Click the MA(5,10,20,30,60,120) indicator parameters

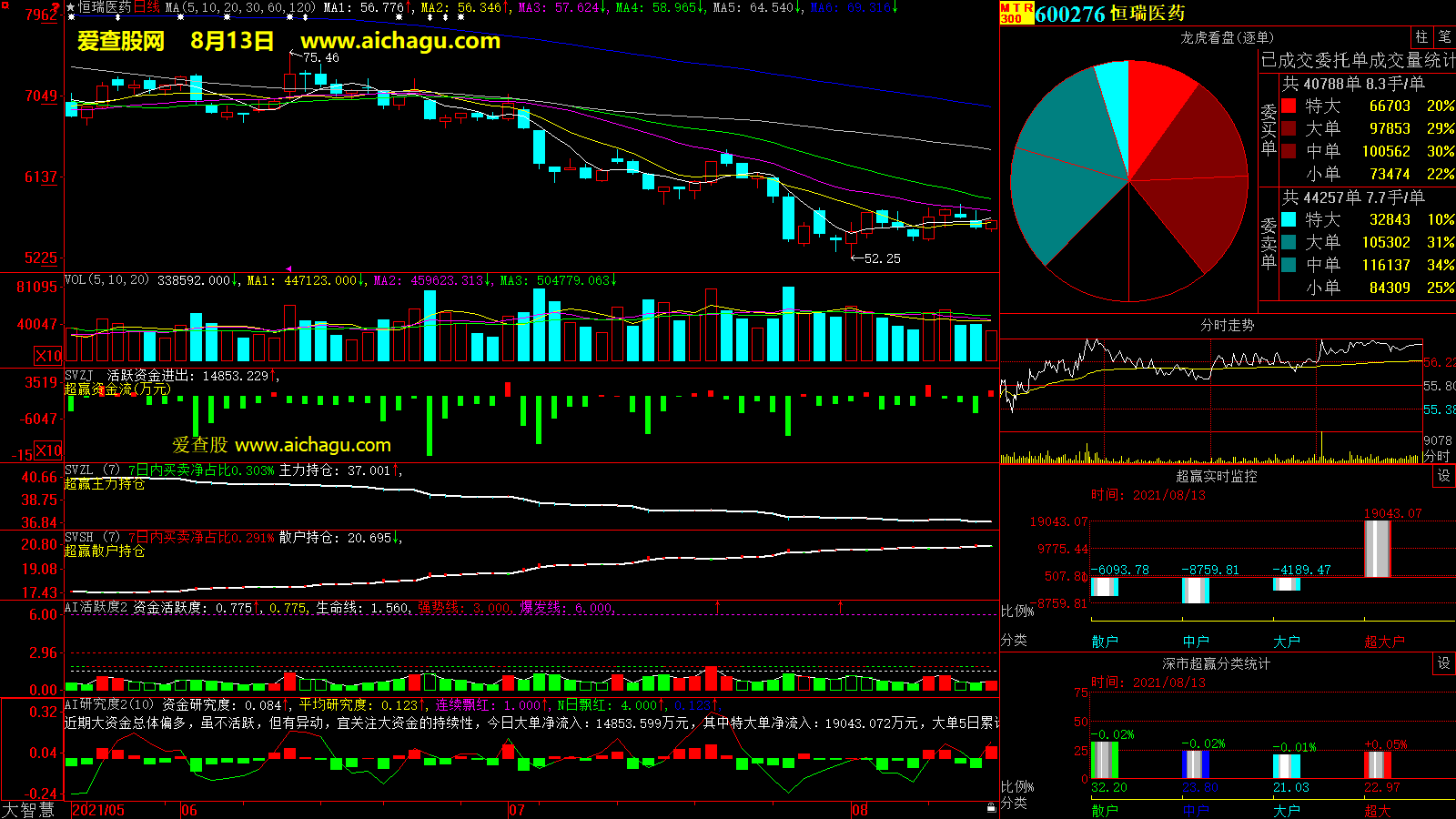240,7
